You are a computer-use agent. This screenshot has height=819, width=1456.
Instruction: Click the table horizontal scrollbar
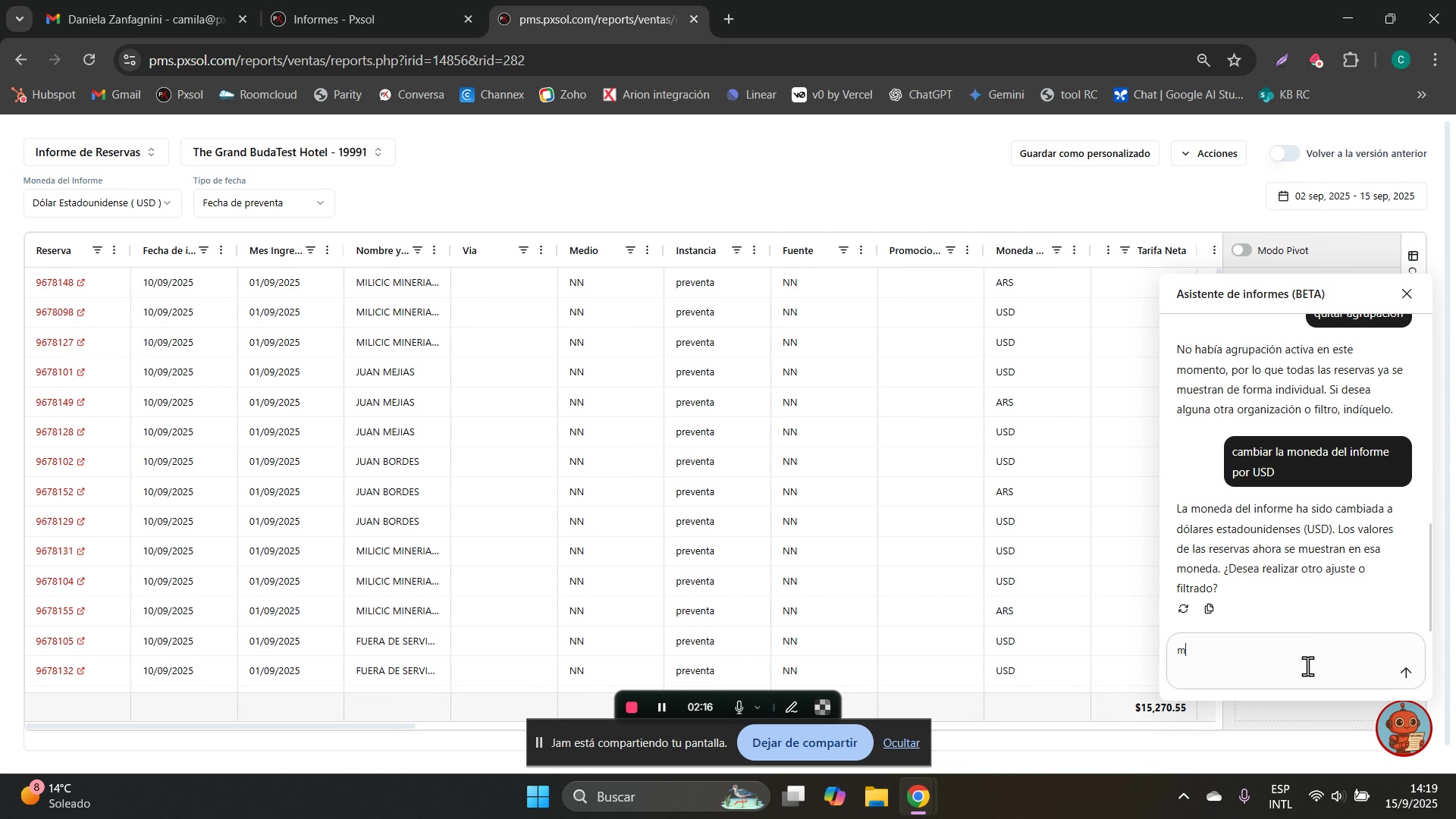pyautogui.click(x=220, y=726)
